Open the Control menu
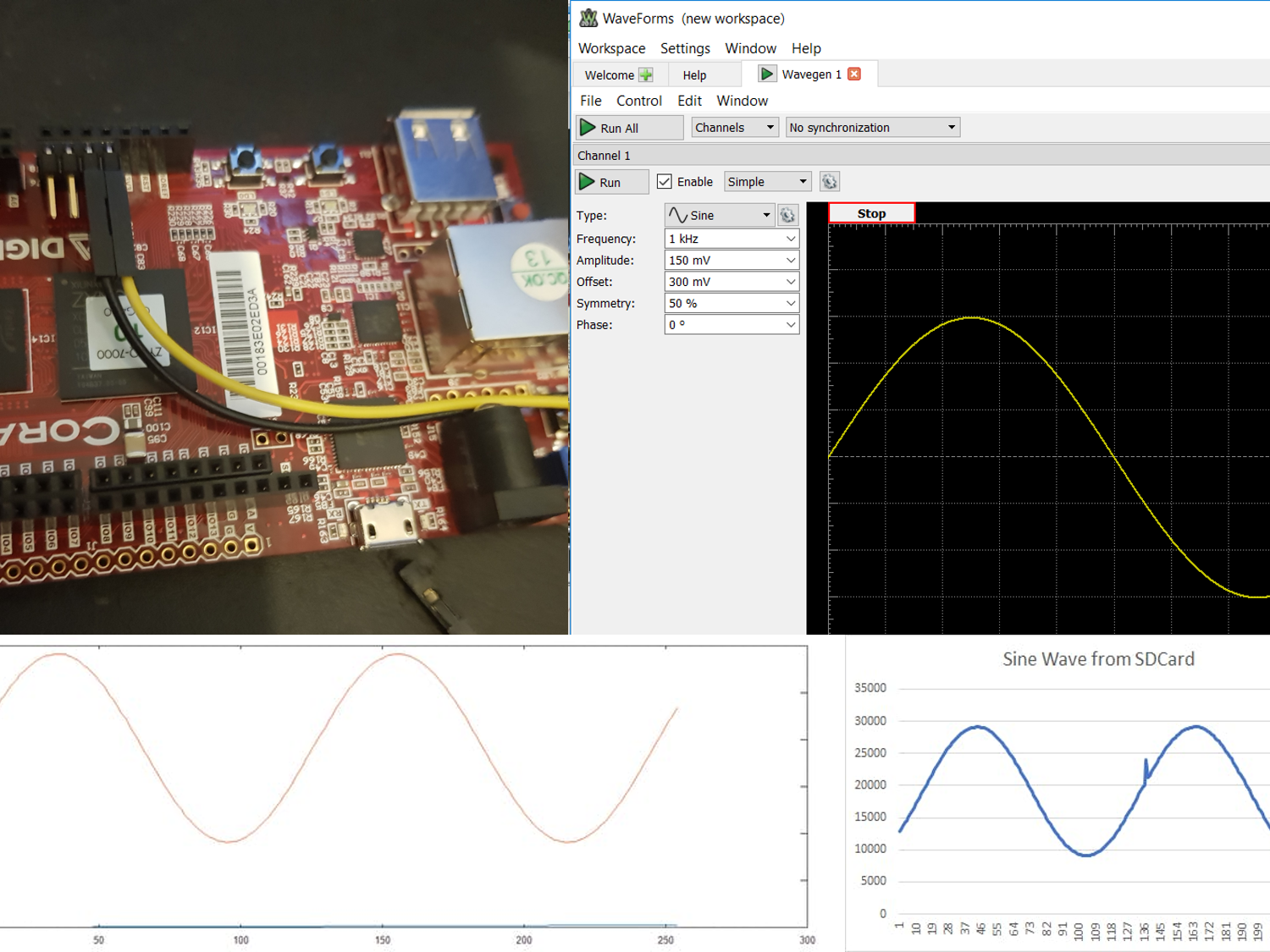This screenshot has height=952, width=1270. click(x=639, y=101)
